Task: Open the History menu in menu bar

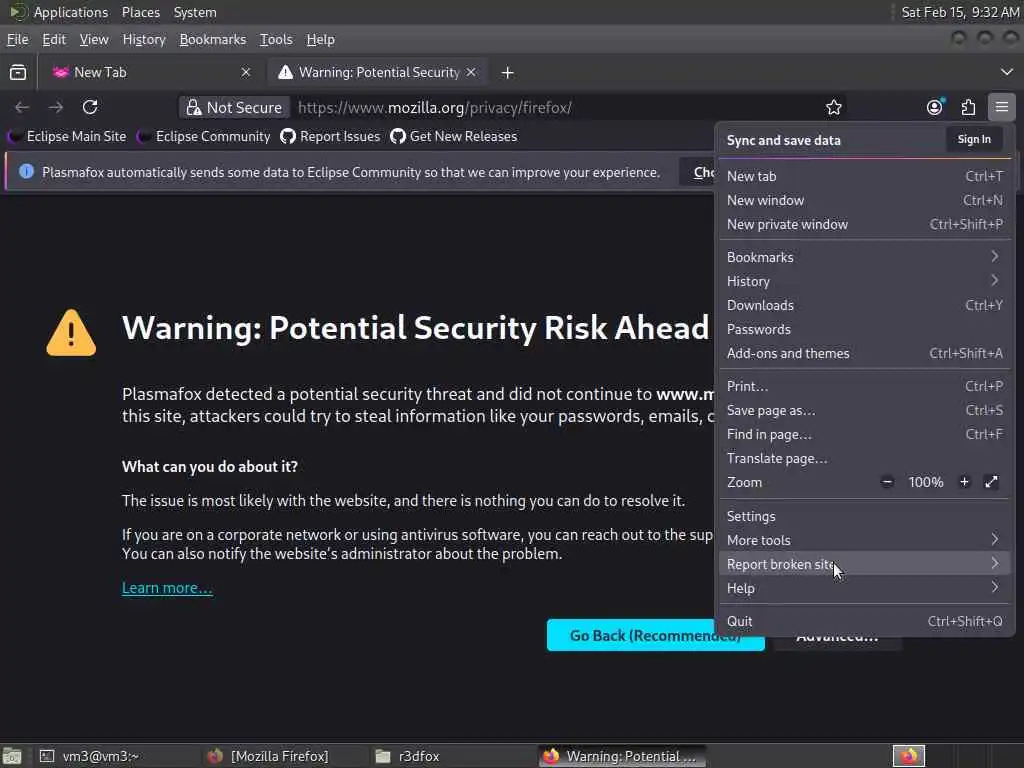Action: click(x=144, y=39)
